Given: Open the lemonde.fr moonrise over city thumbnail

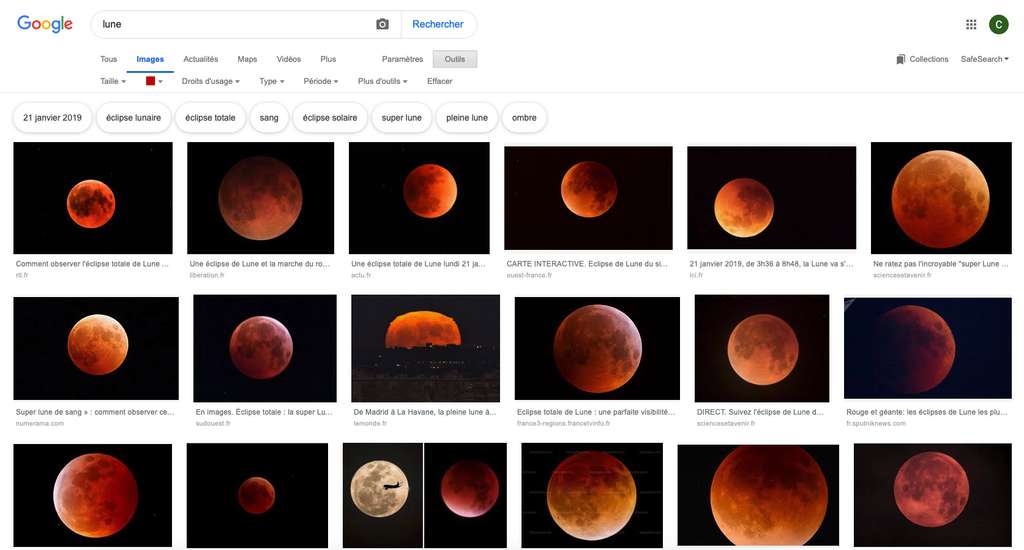Looking at the screenshot, I should coord(425,348).
